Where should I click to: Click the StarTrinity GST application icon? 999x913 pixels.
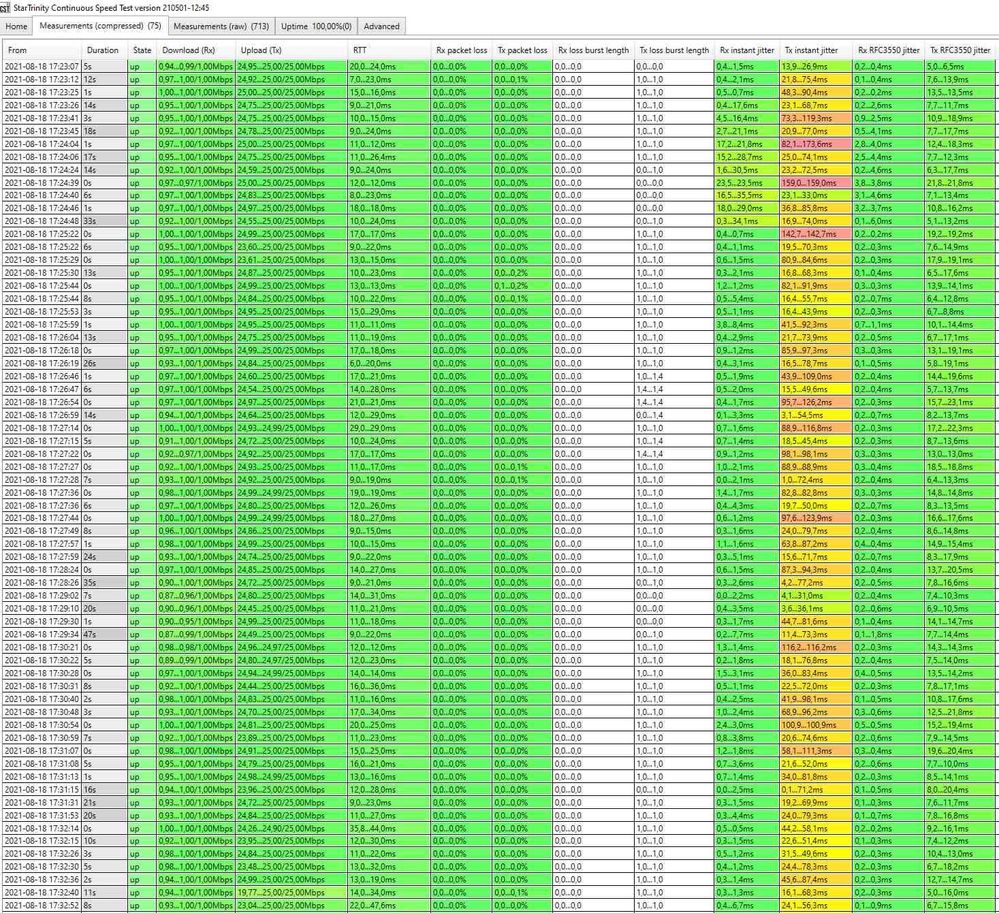point(7,7)
